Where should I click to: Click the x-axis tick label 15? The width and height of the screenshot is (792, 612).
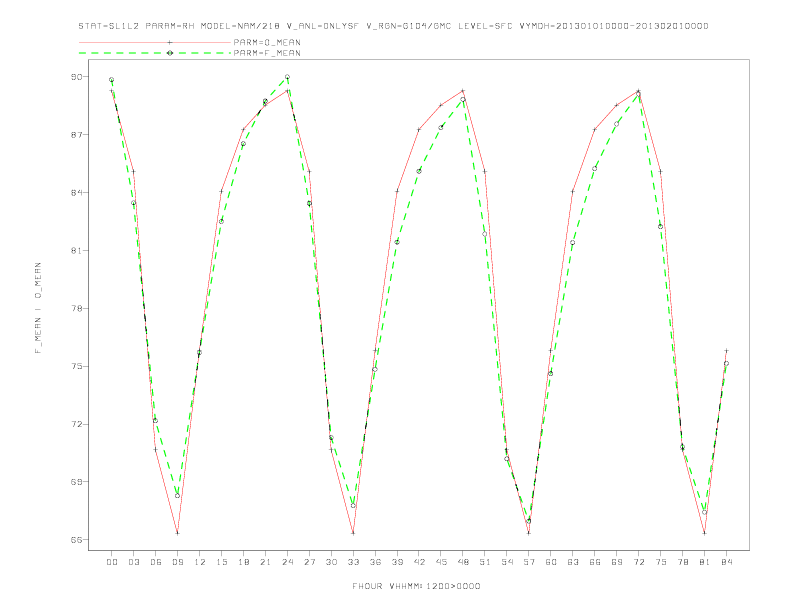221,562
